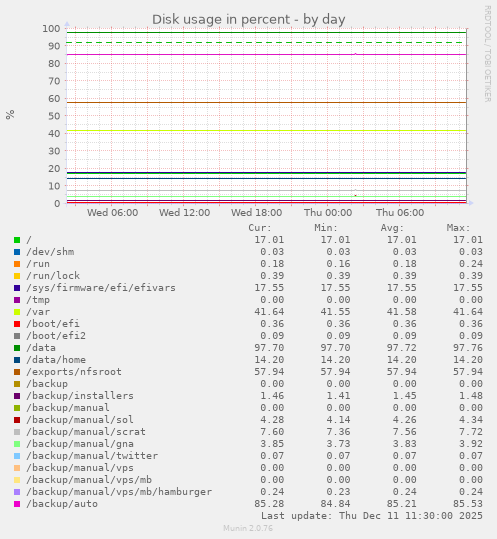Click the /backup/auto max value 85.53
The width and height of the screenshot is (497, 539).
[x=468, y=504]
